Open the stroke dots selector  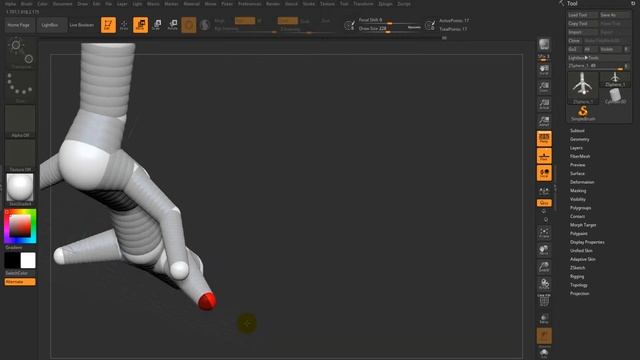pos(20,87)
